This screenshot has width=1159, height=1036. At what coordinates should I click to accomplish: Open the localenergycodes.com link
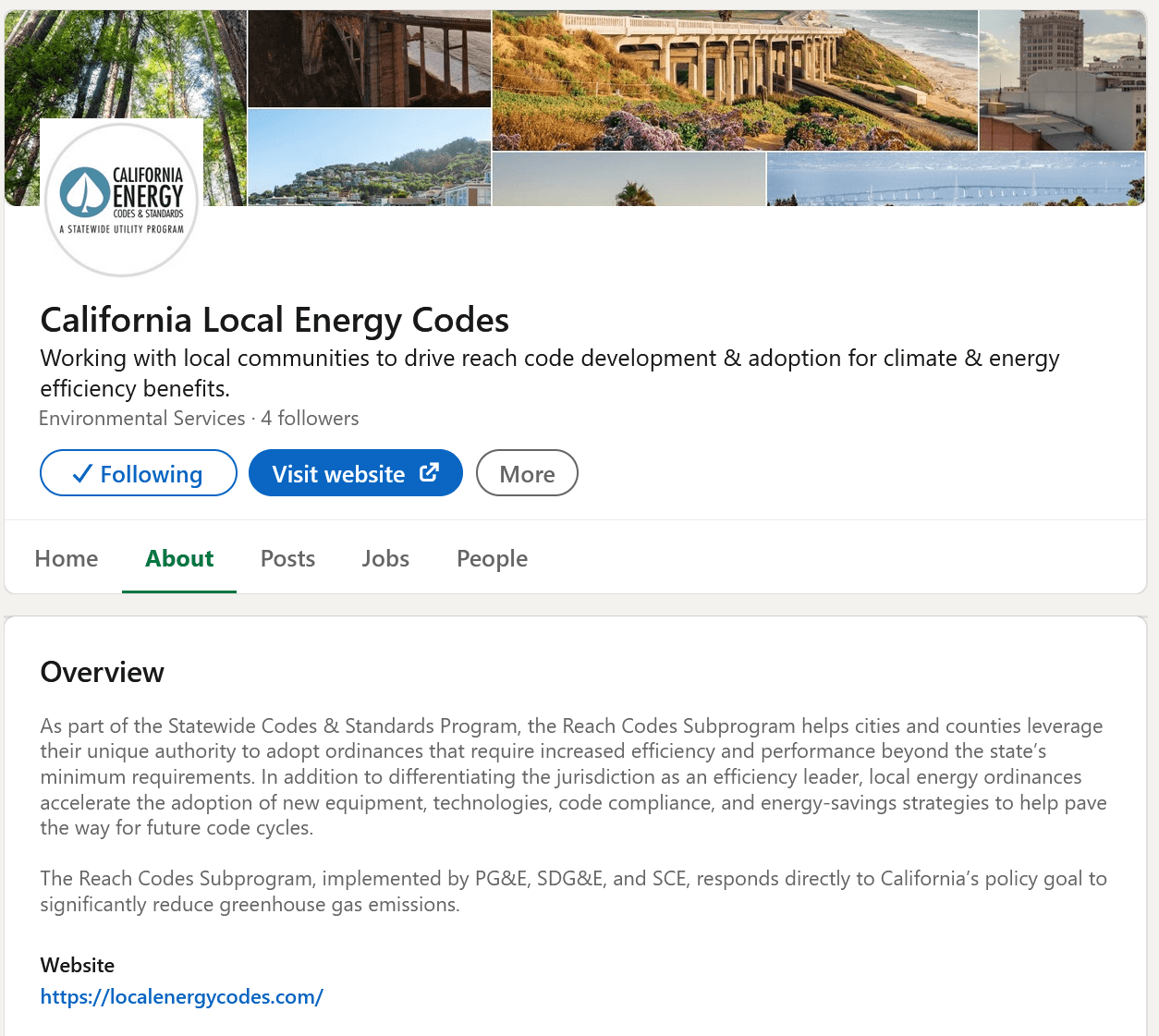pos(181,996)
